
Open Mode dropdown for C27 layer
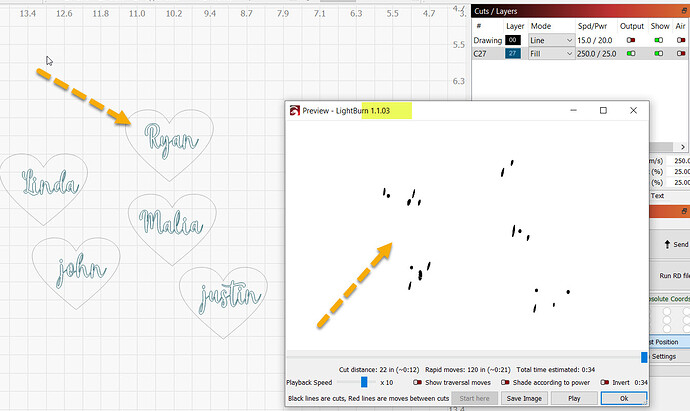coord(551,54)
